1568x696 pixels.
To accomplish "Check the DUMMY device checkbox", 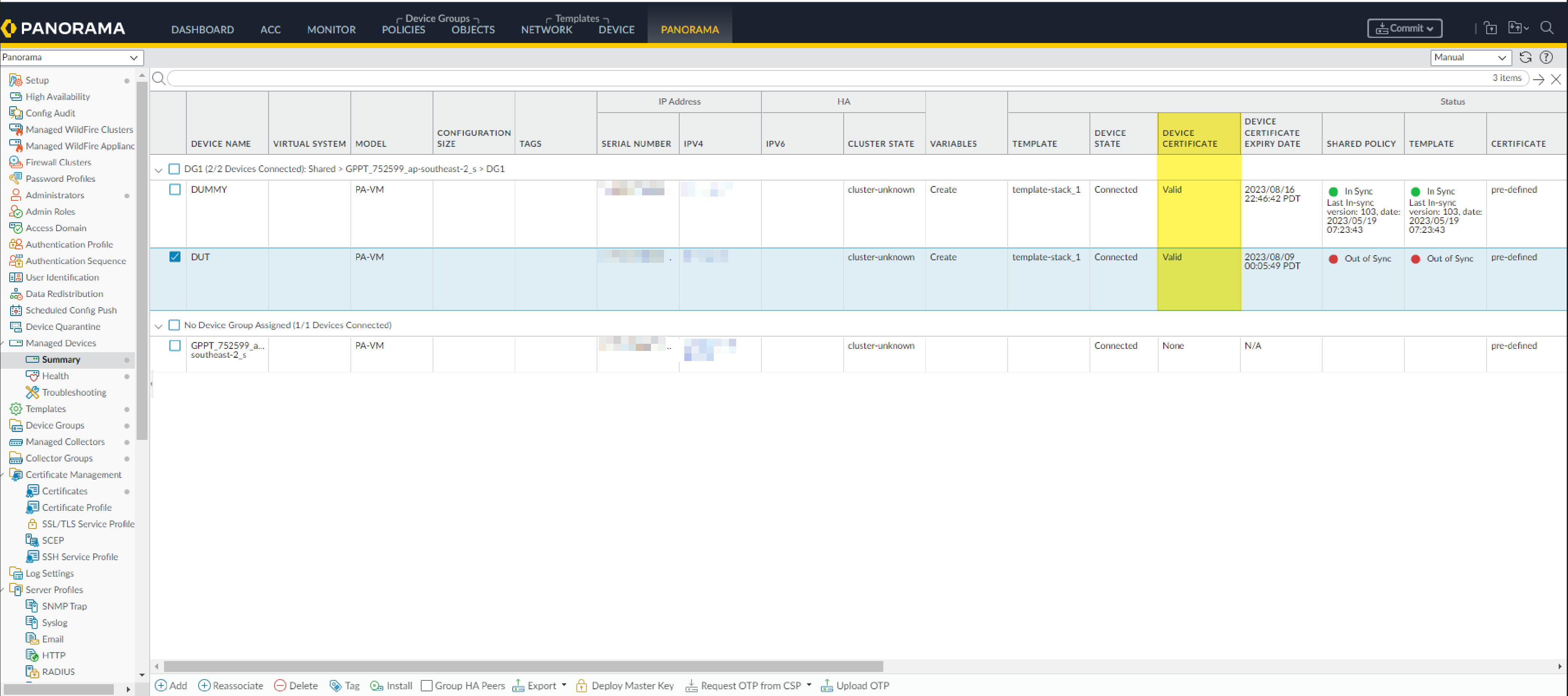I will click(x=175, y=189).
